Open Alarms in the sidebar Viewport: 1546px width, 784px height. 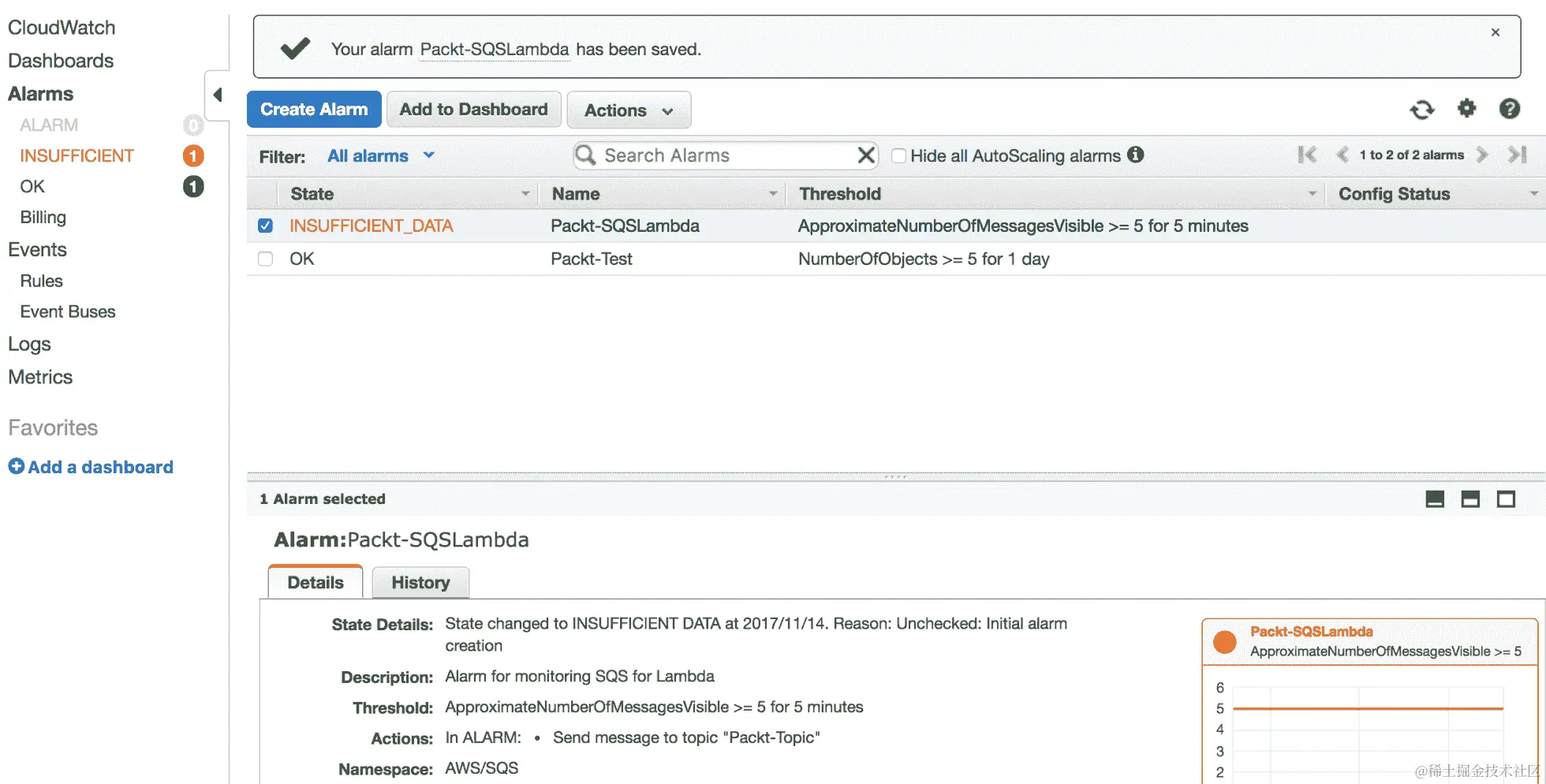coord(40,94)
